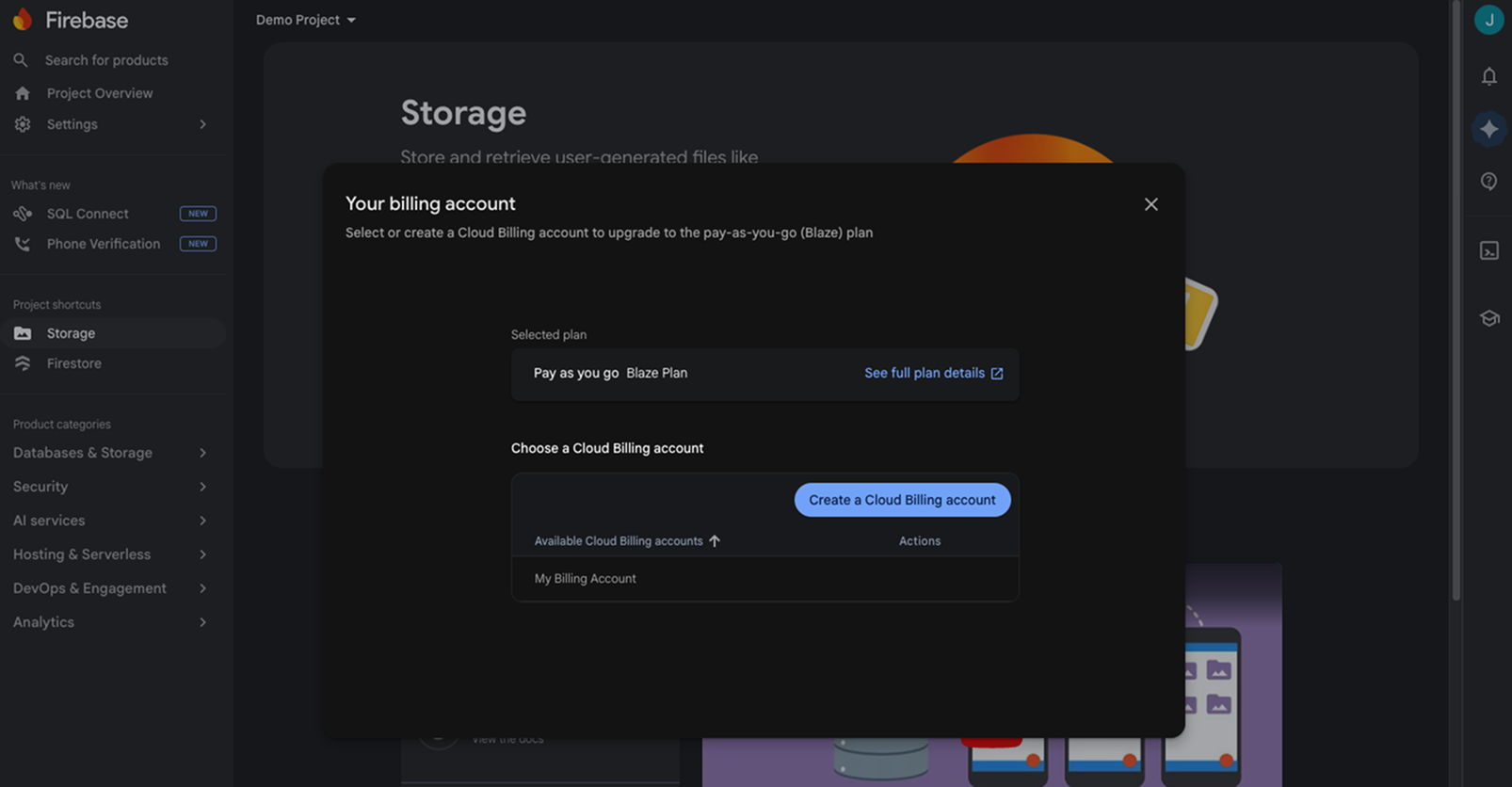Click Search for products field
This screenshot has height=787, width=1512.
(x=106, y=60)
